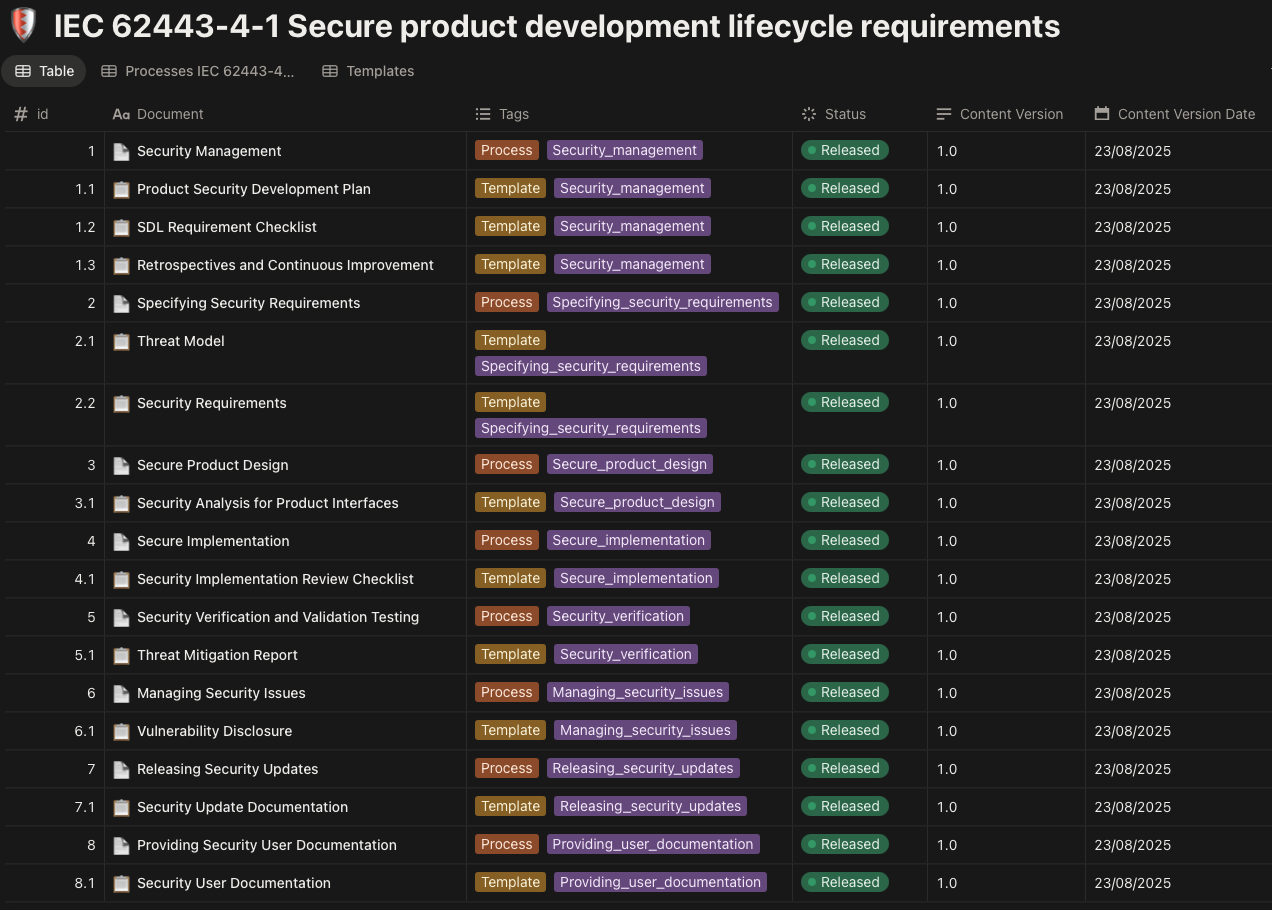Screen dimensions: 1272x910
Task: Click the Secure Implementation page icon
Action: pos(121,541)
